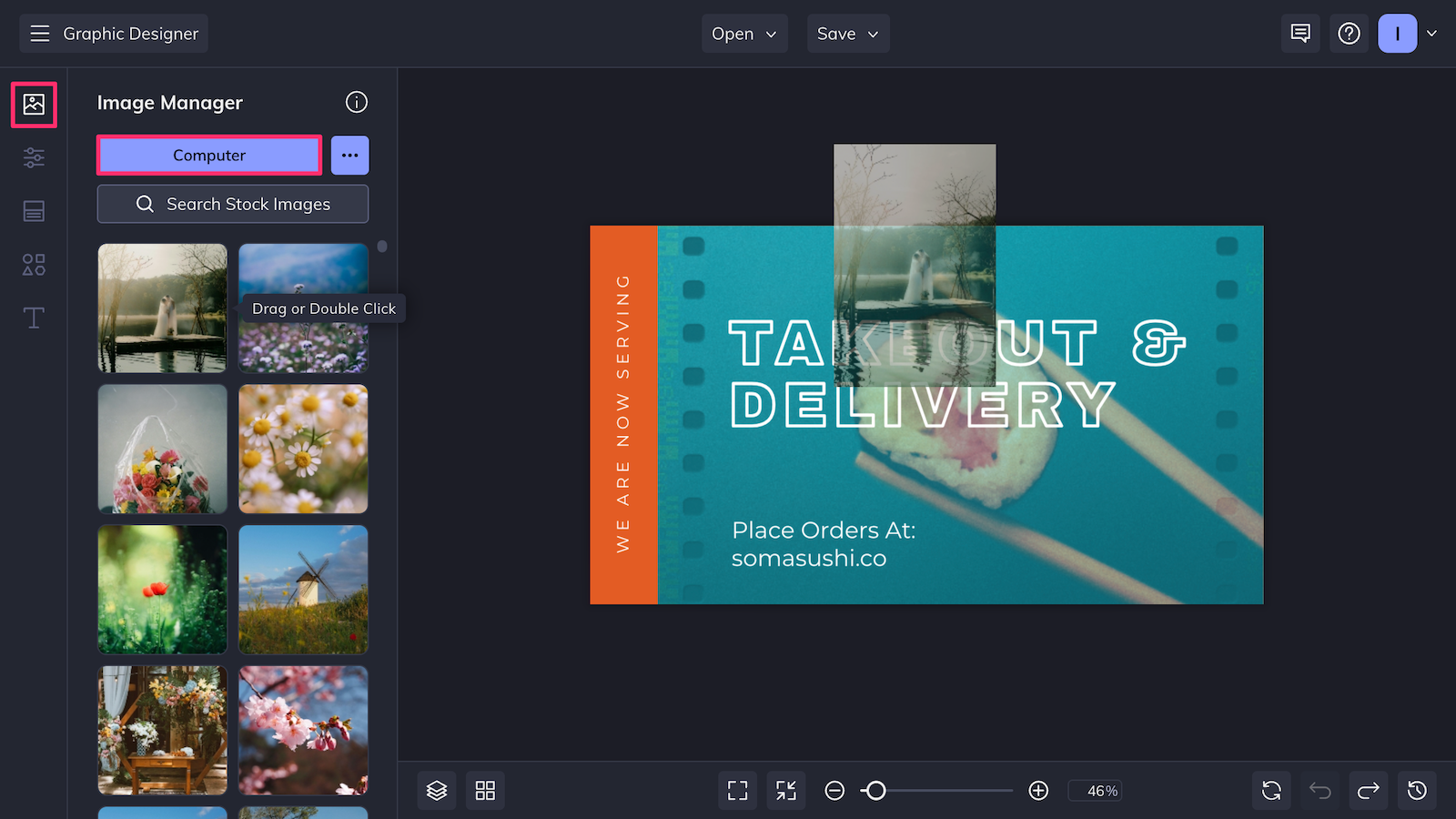The height and width of the screenshot is (819, 1456).
Task: Open the Image Manager panel
Action: coord(34,104)
